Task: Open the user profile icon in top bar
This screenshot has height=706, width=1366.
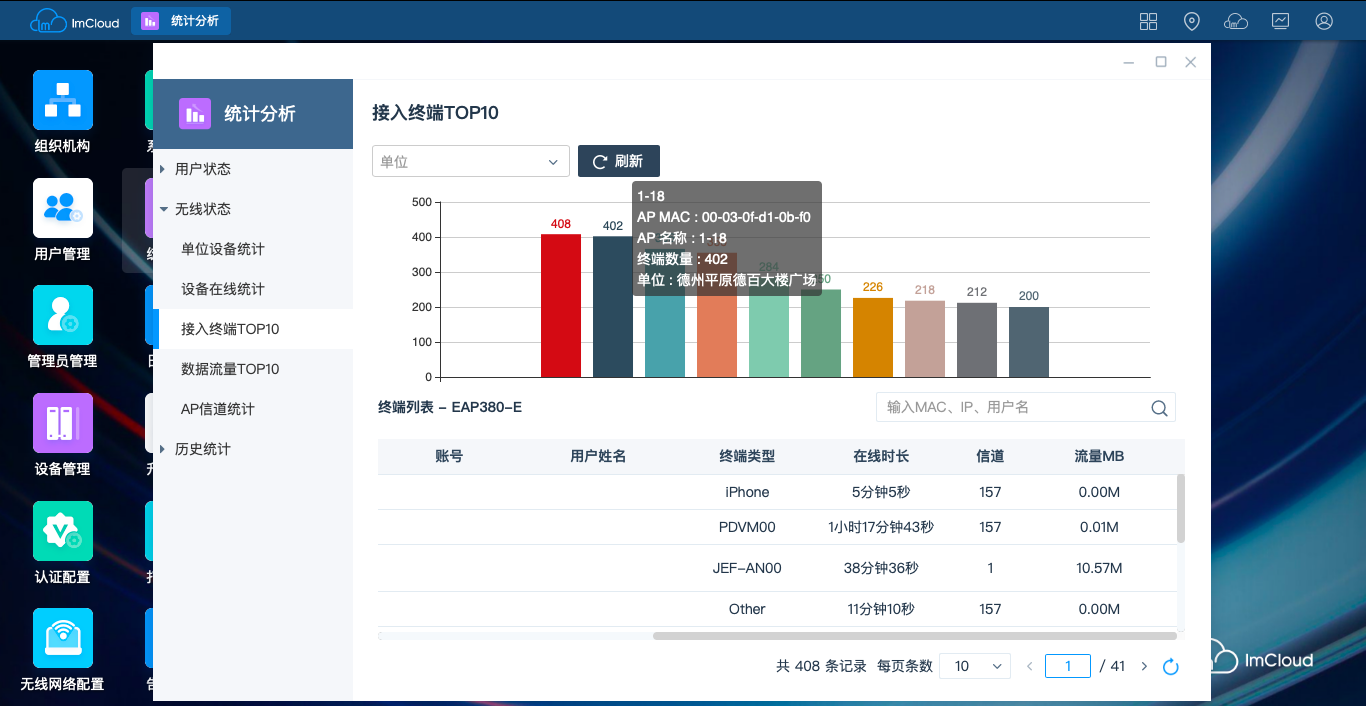Action: [x=1324, y=21]
